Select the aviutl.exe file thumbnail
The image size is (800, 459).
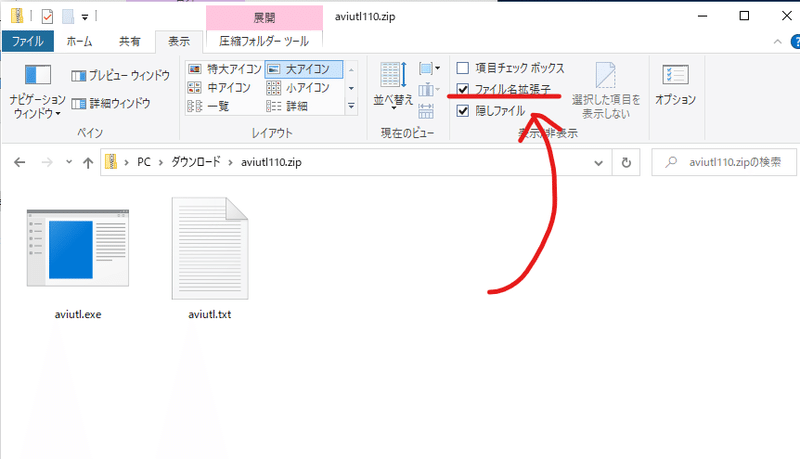(78, 248)
